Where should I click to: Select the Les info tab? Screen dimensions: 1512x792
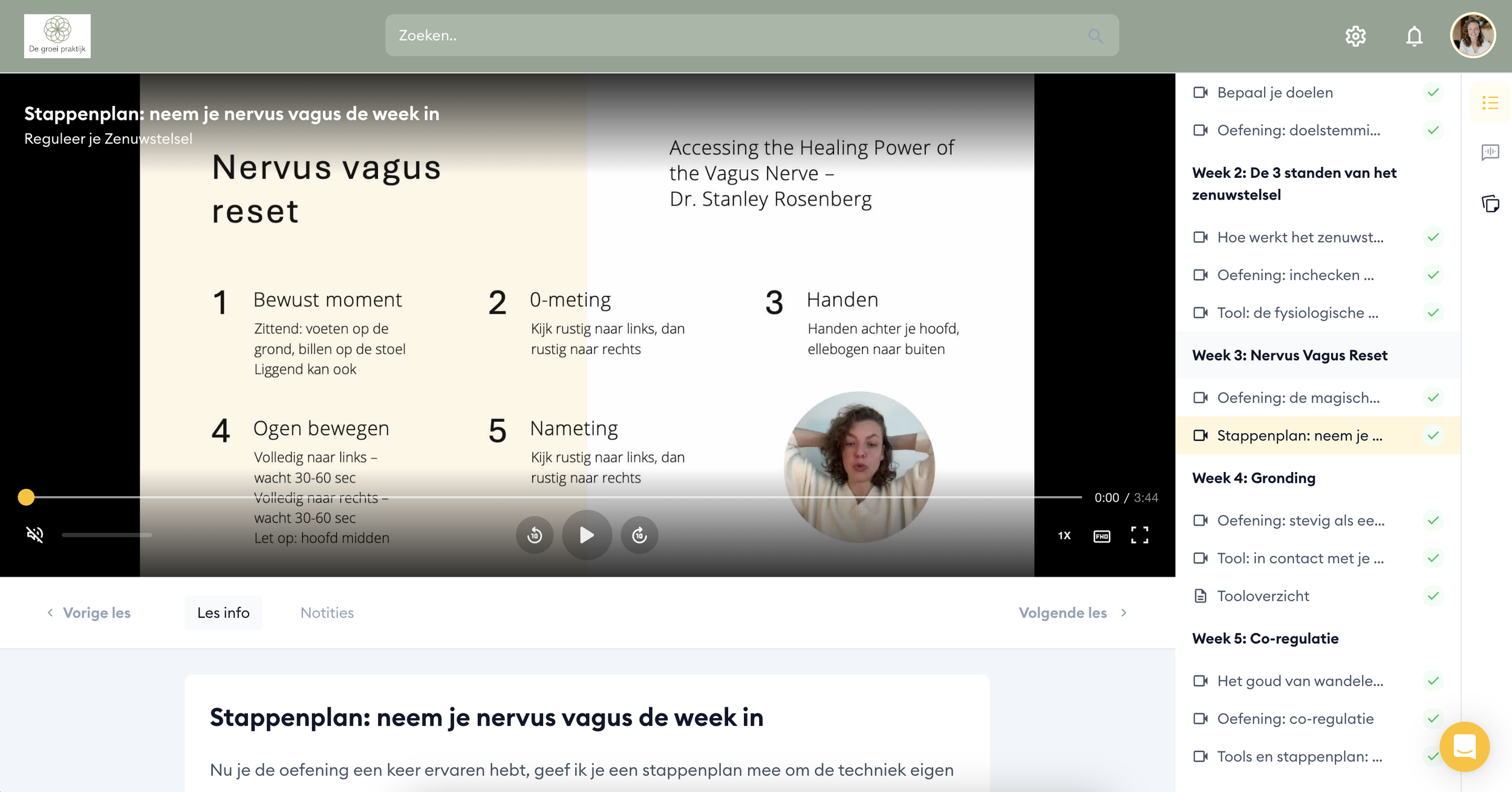[223, 613]
